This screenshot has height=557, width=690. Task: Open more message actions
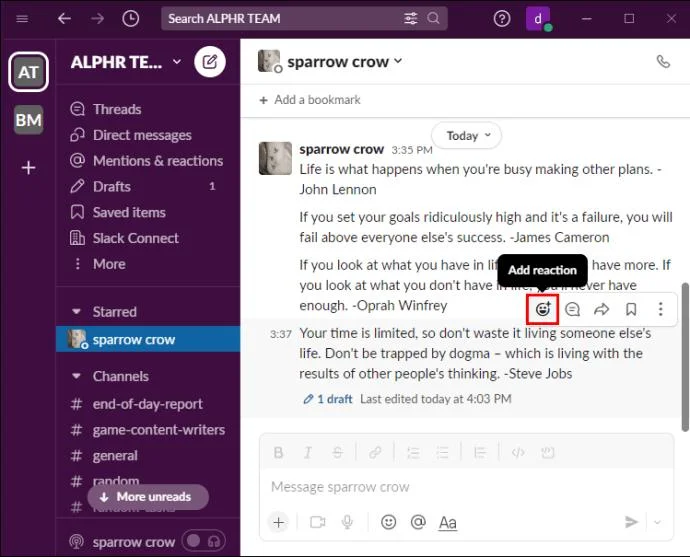[660, 309]
